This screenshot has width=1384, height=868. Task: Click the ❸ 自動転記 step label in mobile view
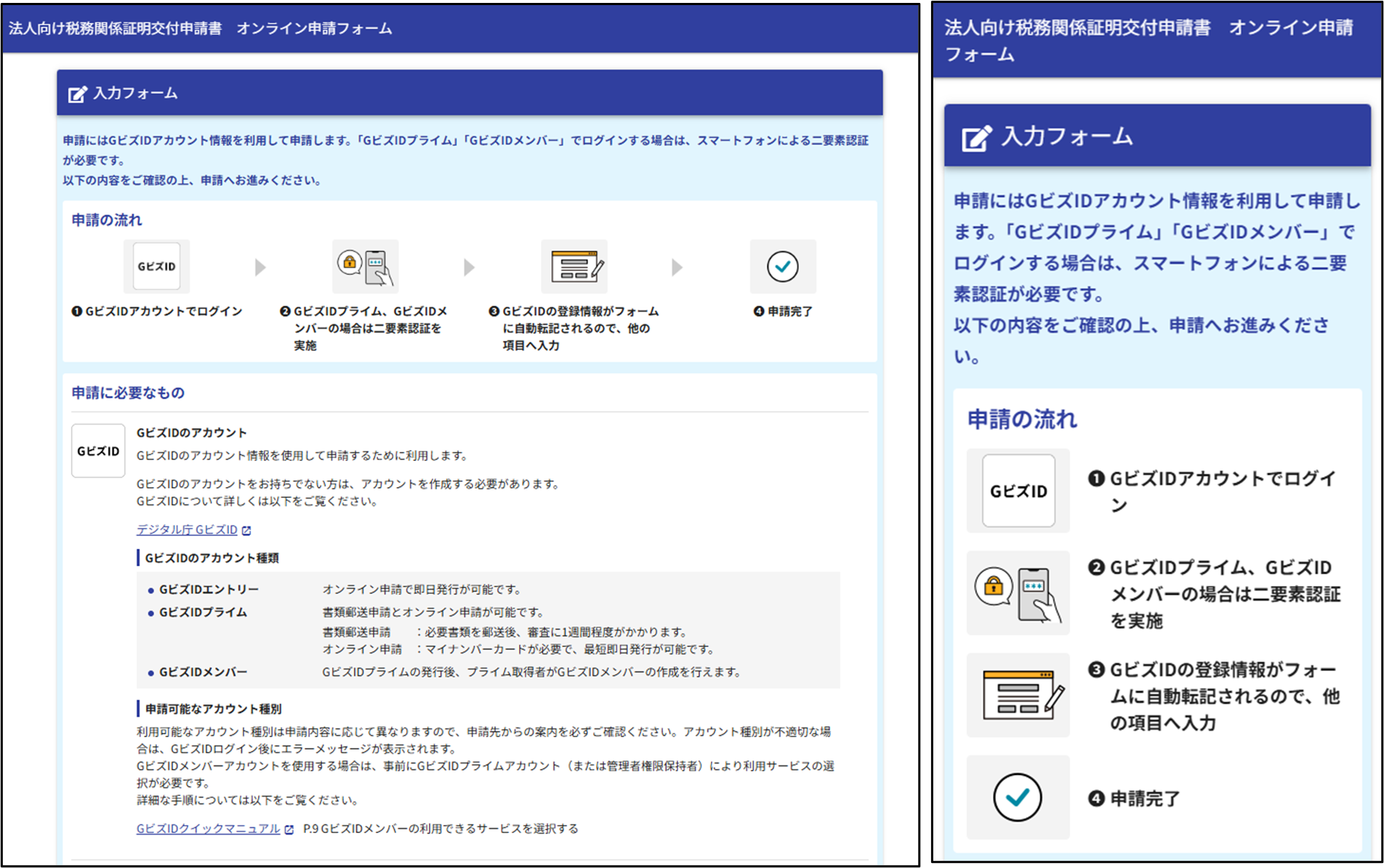click(1213, 696)
